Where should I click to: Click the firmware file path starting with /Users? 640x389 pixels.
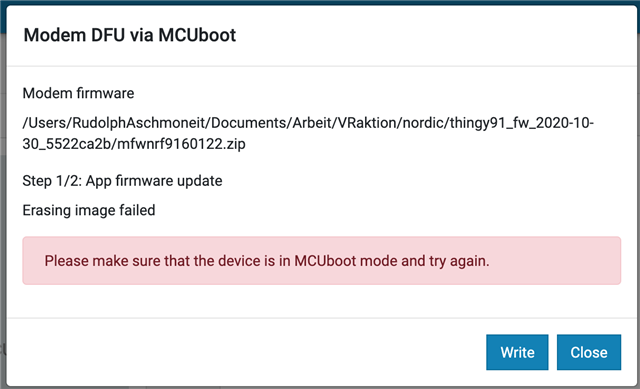tap(308, 133)
